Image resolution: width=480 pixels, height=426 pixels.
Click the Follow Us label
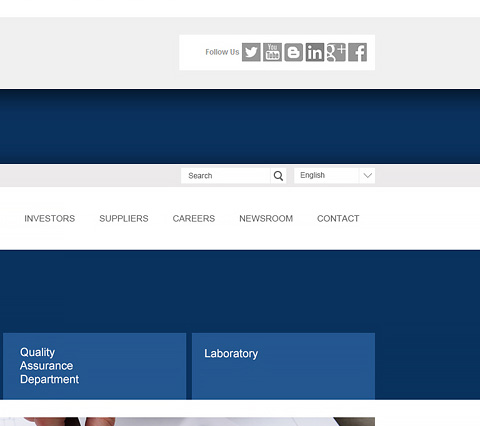point(222,52)
